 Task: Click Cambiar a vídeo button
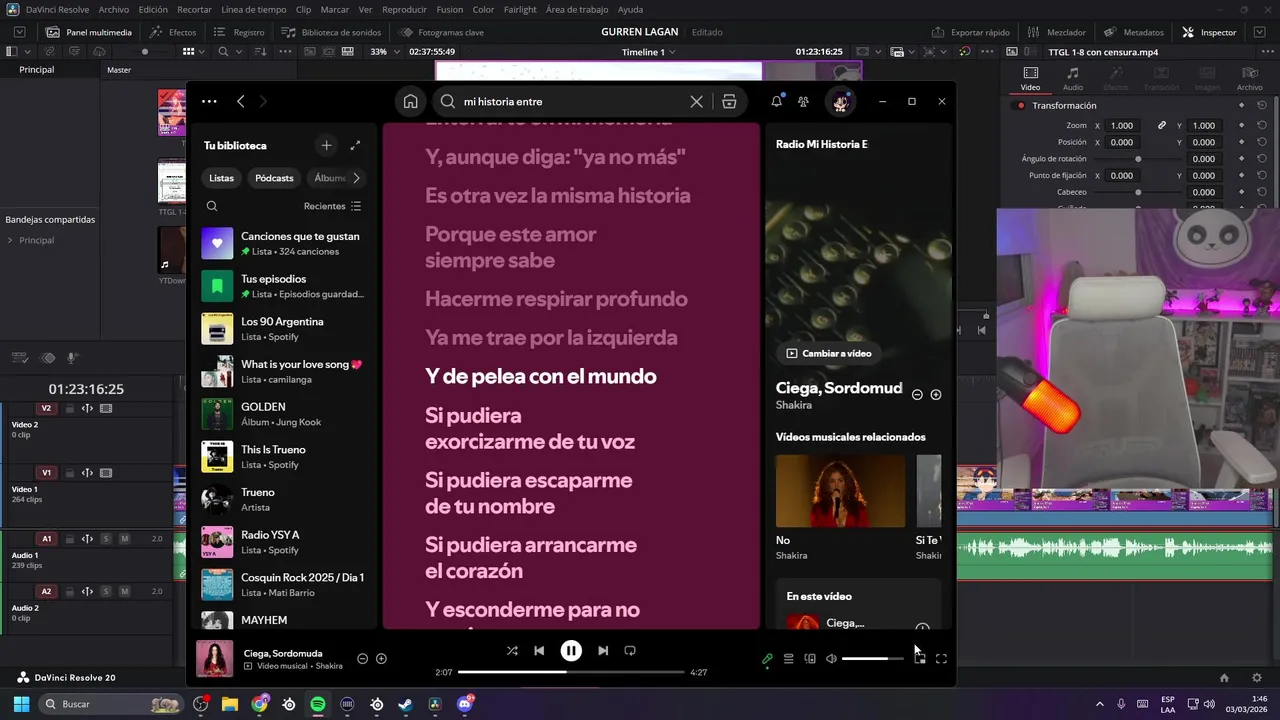point(829,353)
